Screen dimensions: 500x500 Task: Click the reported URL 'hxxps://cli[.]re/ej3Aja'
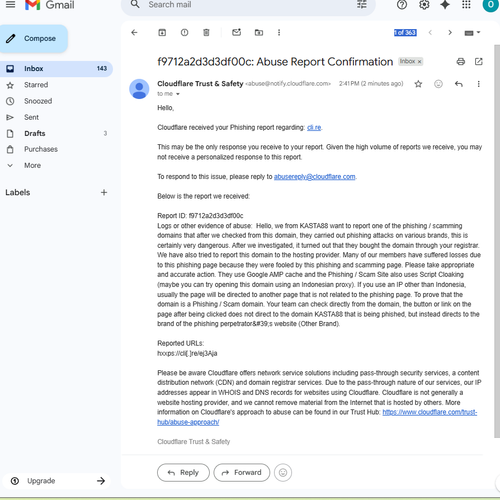pos(187,353)
